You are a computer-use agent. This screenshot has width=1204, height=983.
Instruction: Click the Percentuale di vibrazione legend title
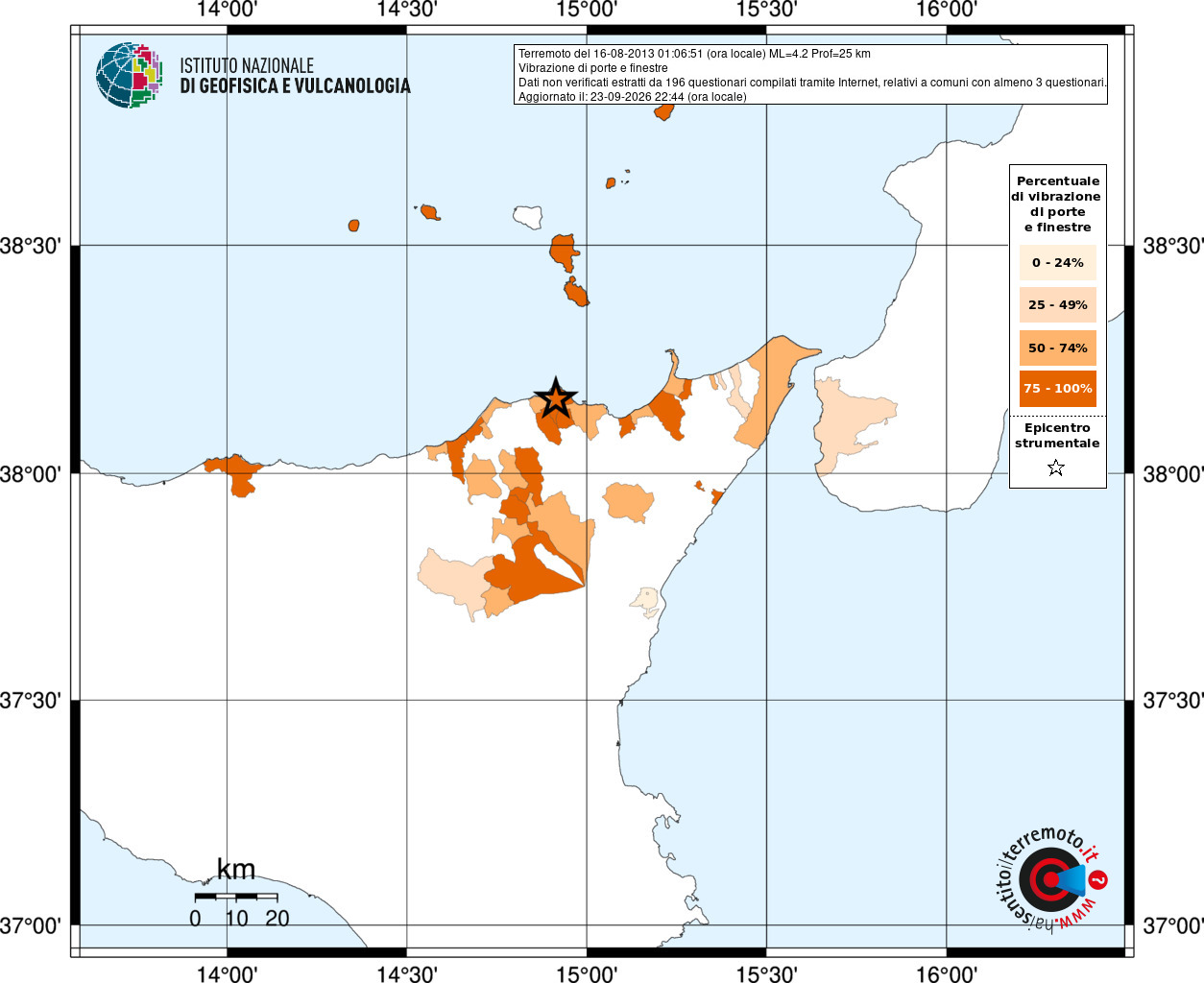coord(1056,204)
